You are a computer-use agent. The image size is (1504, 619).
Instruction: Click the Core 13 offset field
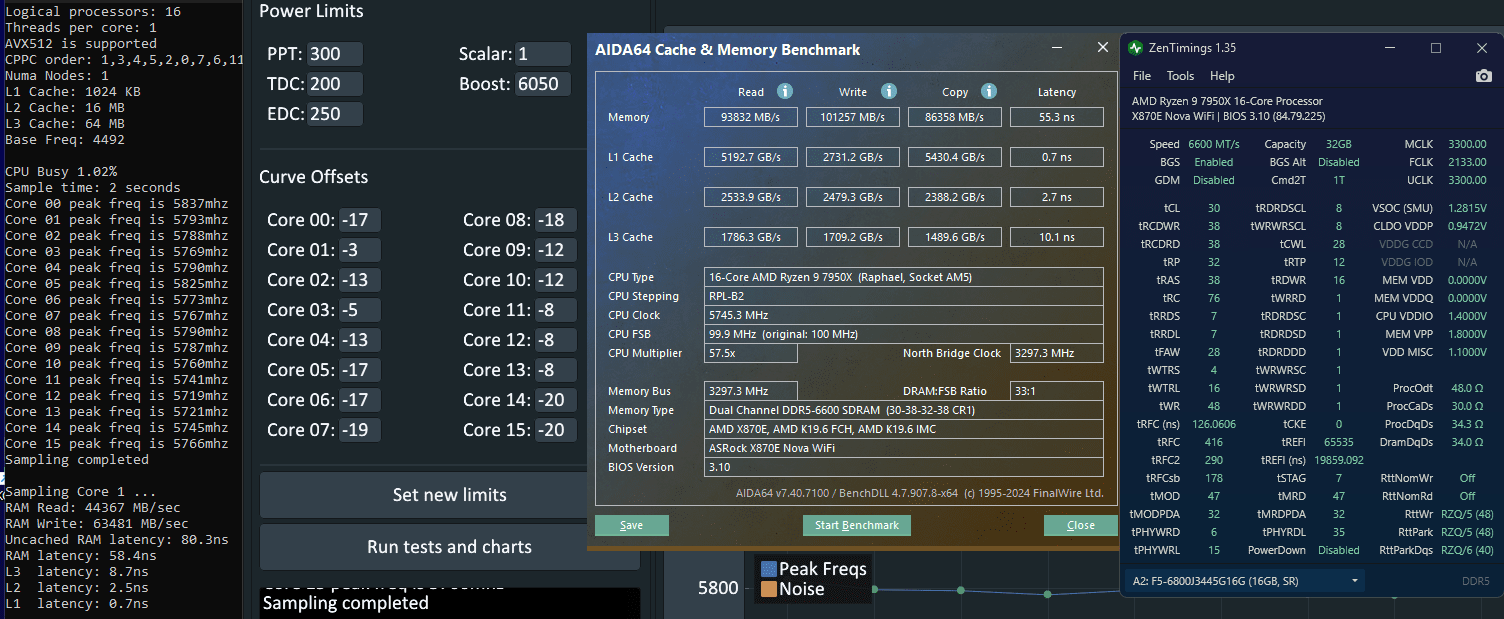coord(556,370)
